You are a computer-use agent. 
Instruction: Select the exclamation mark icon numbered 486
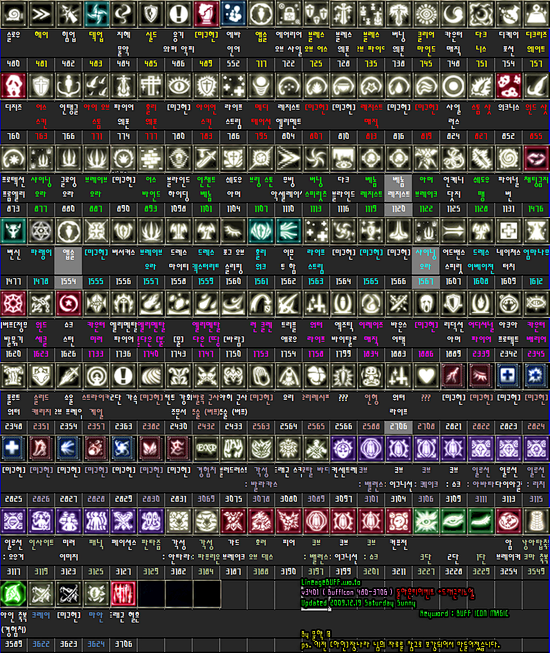179,14
